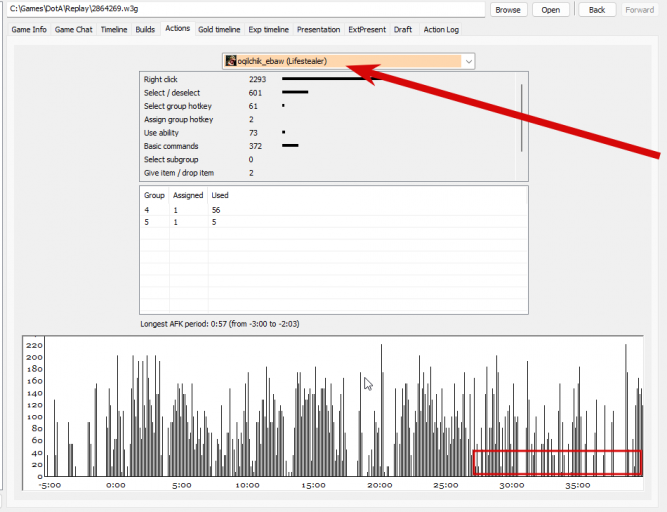Screen dimensions: 667x512
Task: Switch to the Presentation tab
Action: coord(319,29)
